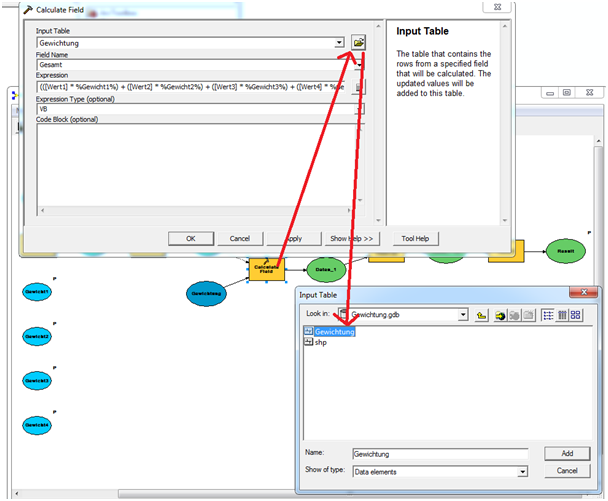Click Cancel in Calculate Field dialog
The height and width of the screenshot is (501, 608).
pyautogui.click(x=240, y=238)
